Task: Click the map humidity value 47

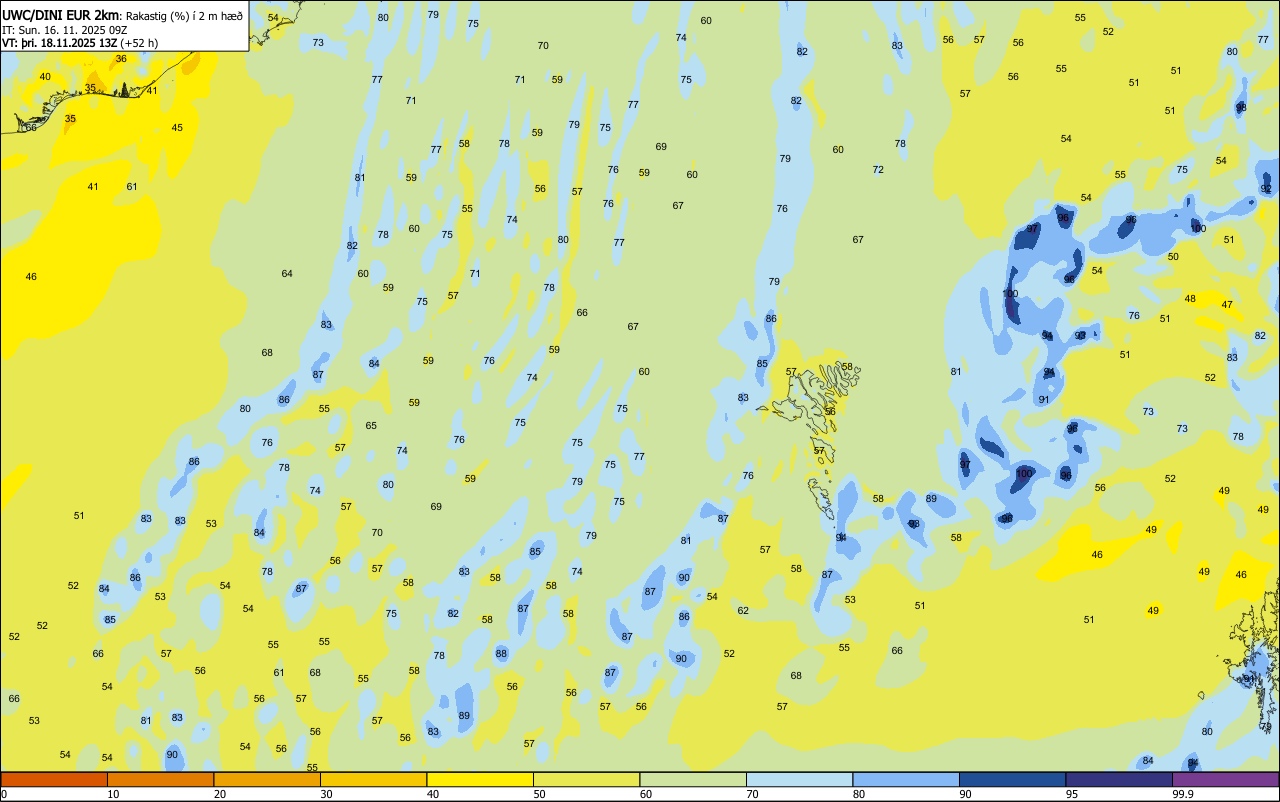Action: pos(1227,305)
